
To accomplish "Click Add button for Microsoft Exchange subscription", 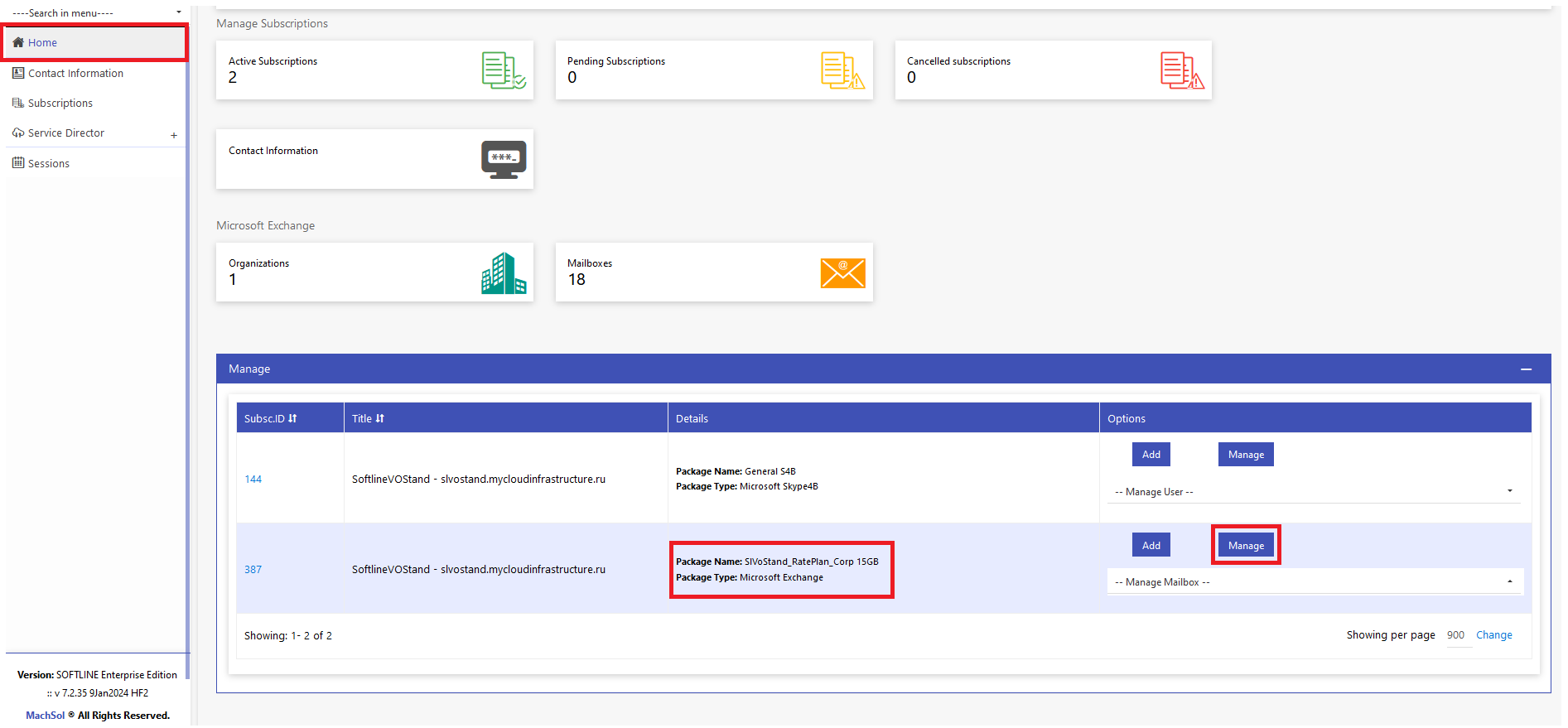I will 1151,545.
